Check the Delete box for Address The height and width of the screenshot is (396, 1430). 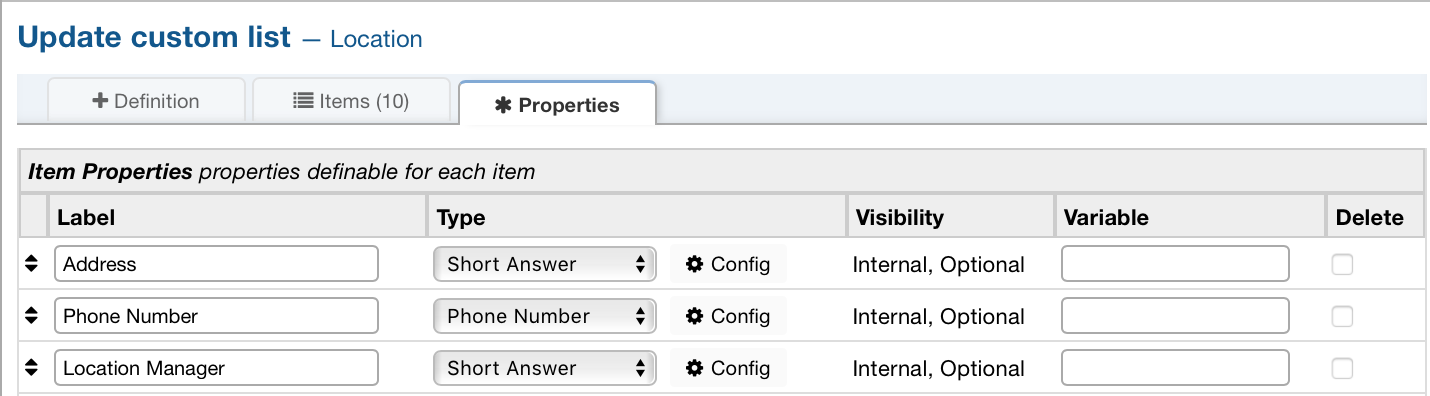tap(1342, 264)
